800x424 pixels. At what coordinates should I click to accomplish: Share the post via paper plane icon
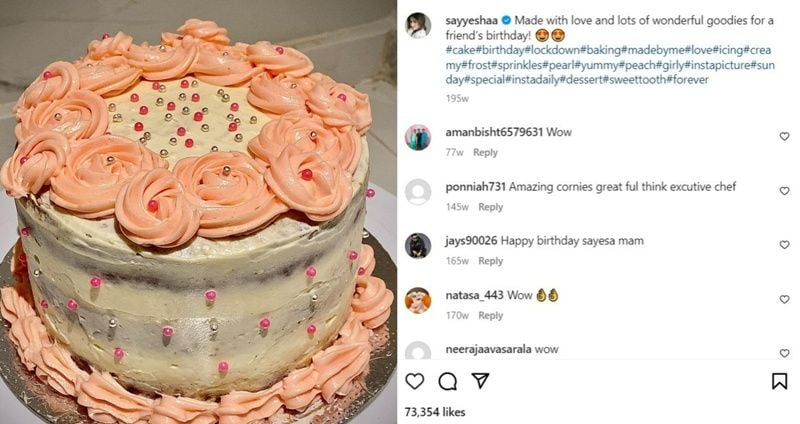point(480,381)
